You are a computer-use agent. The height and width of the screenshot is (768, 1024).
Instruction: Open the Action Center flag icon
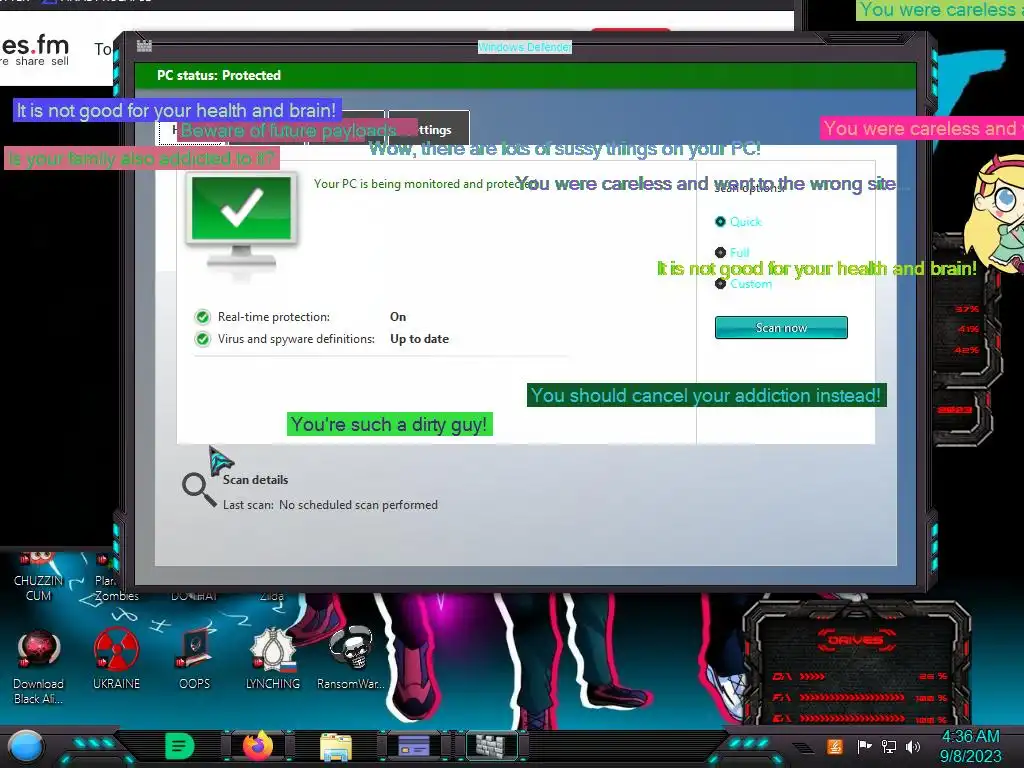tap(865, 746)
